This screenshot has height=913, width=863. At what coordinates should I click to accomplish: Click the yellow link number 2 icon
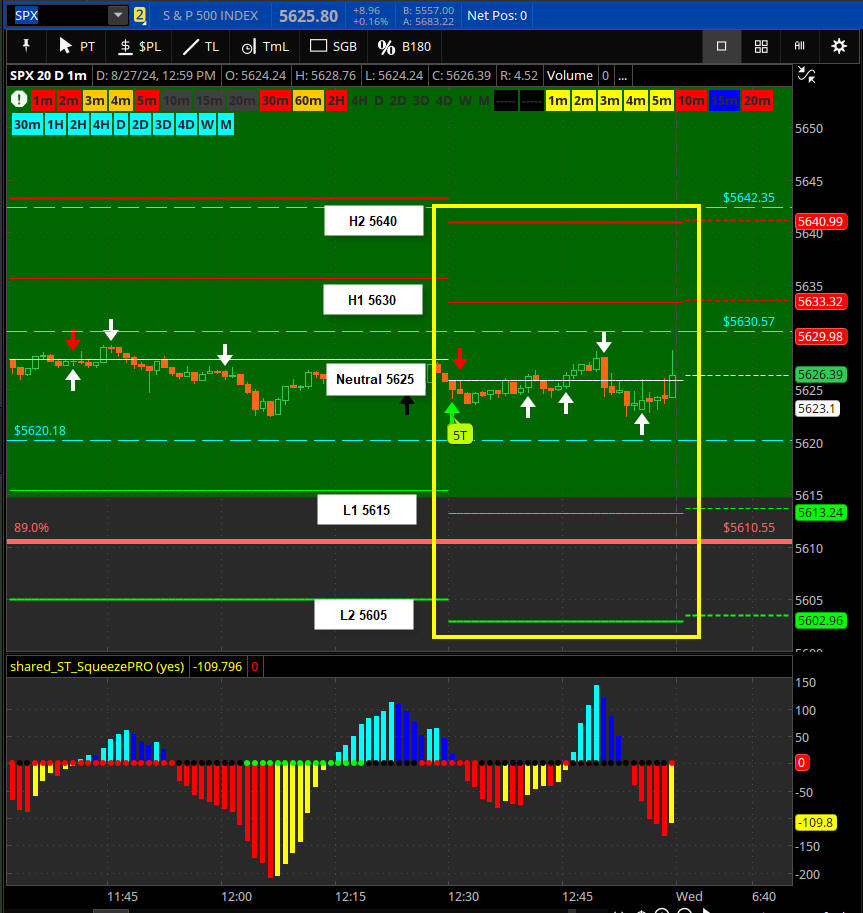point(140,16)
